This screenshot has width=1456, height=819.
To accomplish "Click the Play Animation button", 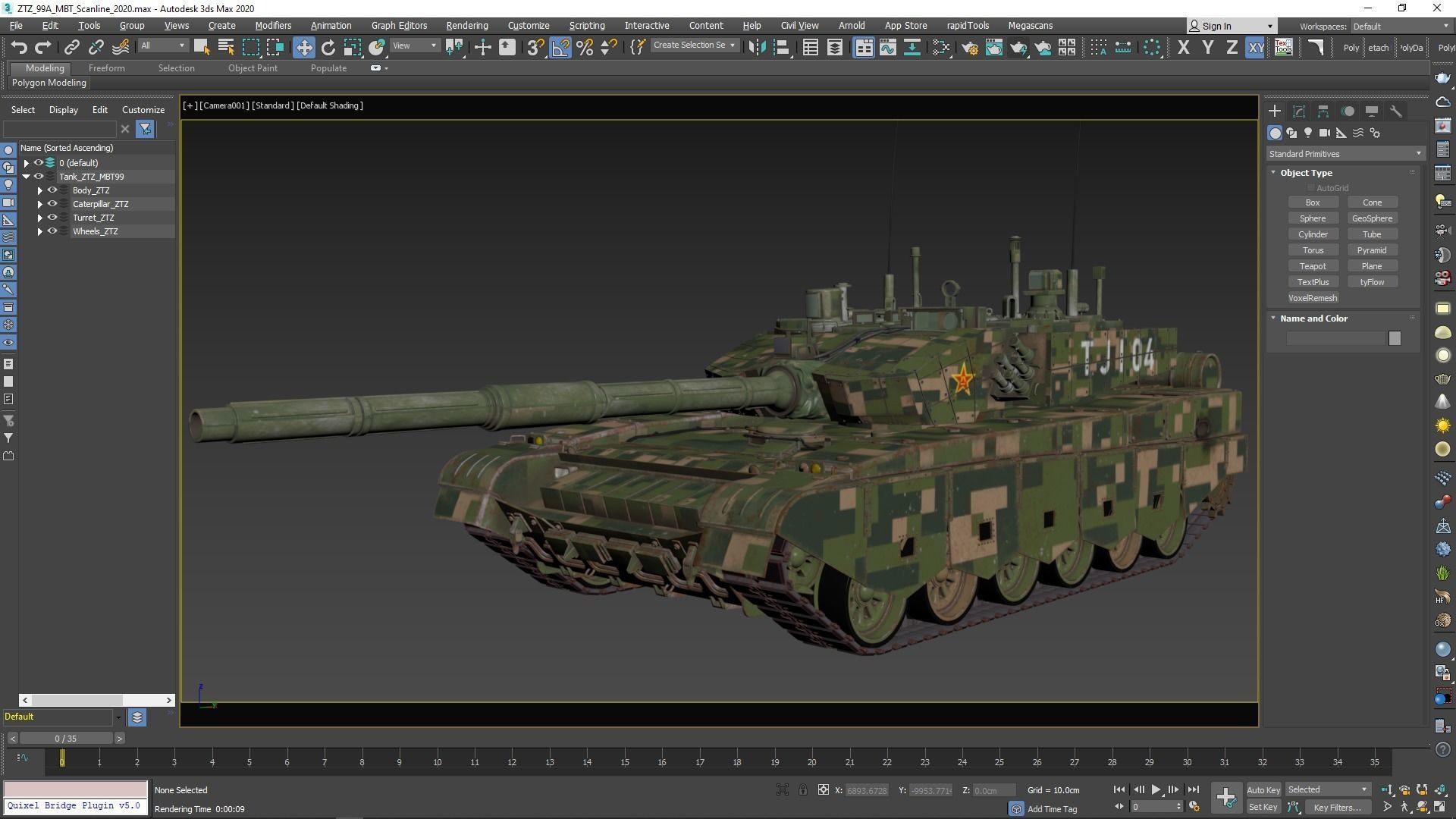I will point(1156,789).
